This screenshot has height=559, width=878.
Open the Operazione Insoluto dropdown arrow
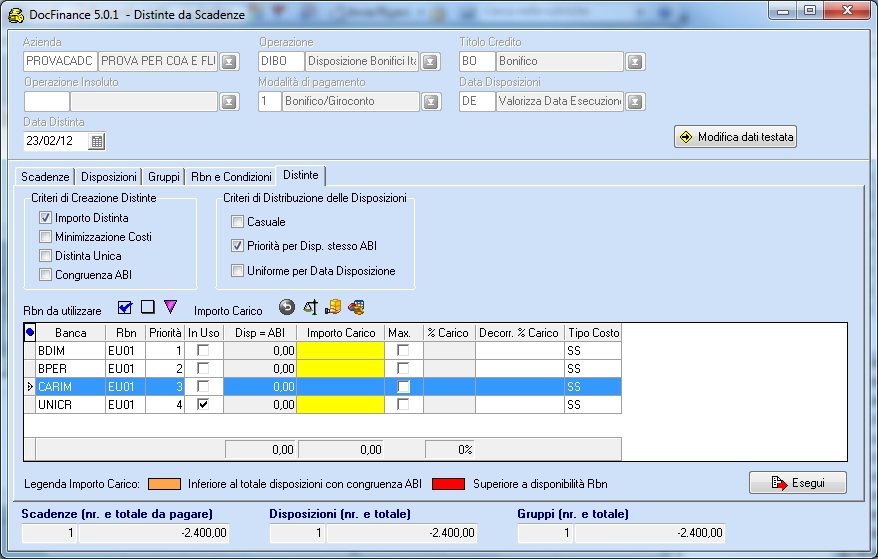[229, 101]
